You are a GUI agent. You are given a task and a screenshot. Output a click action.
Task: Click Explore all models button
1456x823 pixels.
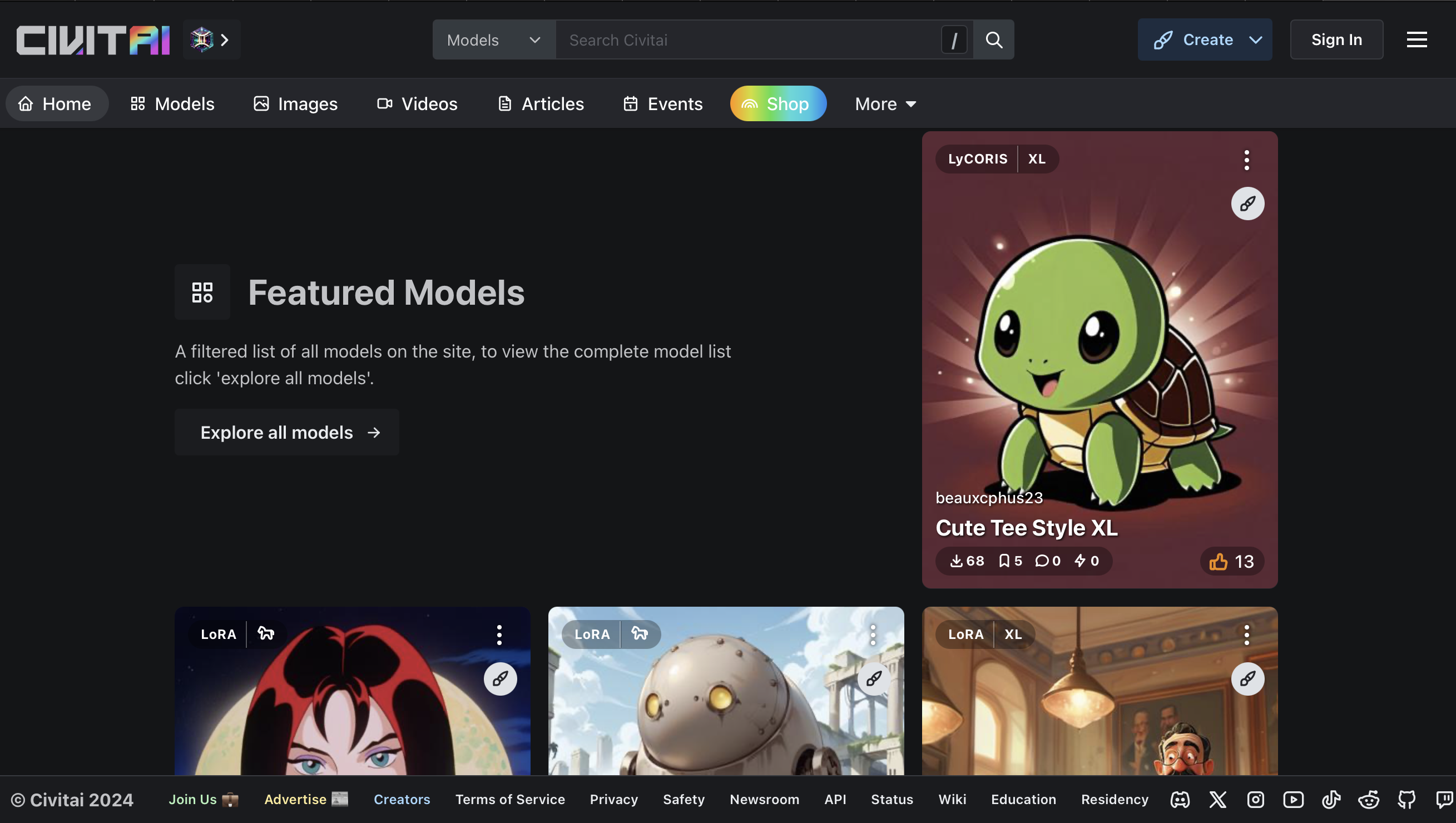(286, 433)
